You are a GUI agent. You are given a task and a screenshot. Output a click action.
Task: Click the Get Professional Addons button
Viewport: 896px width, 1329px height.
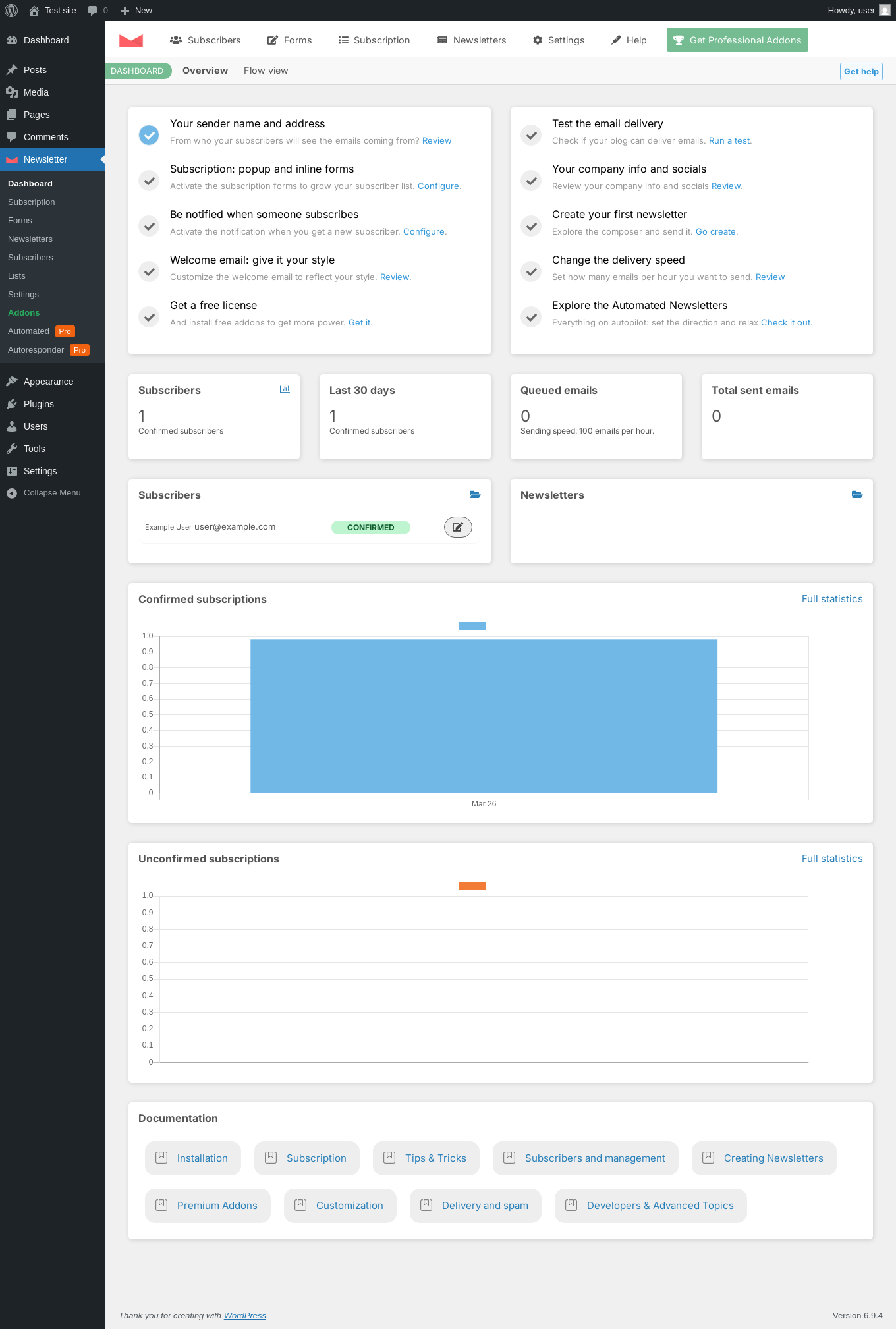tap(737, 40)
